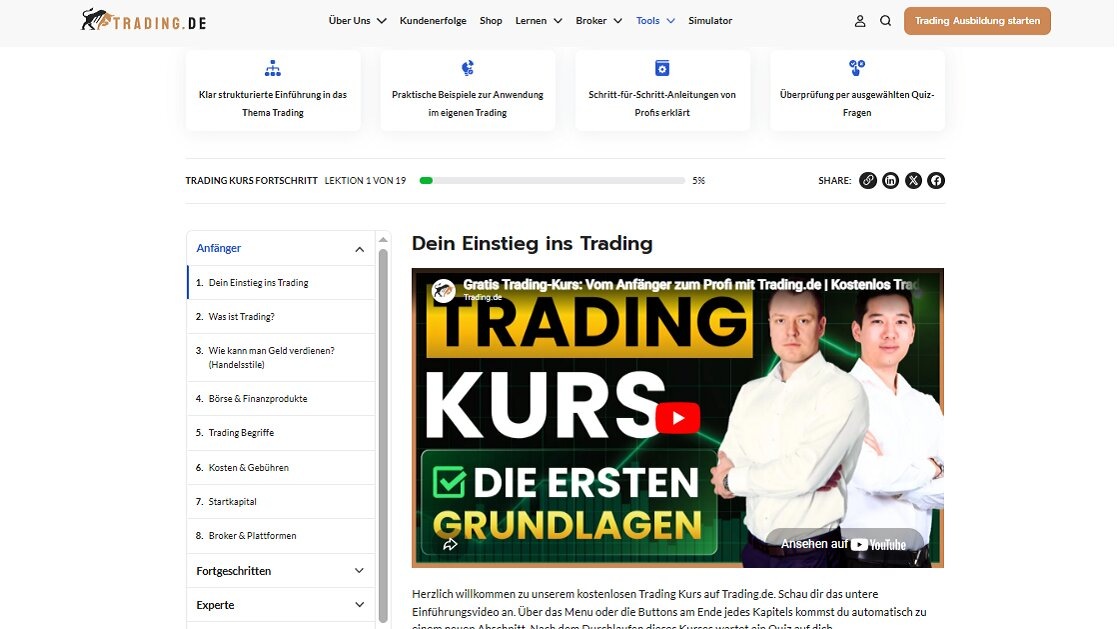Open the Simulator menu item
The width and height of the screenshot is (1118, 629).
pyautogui.click(x=710, y=21)
